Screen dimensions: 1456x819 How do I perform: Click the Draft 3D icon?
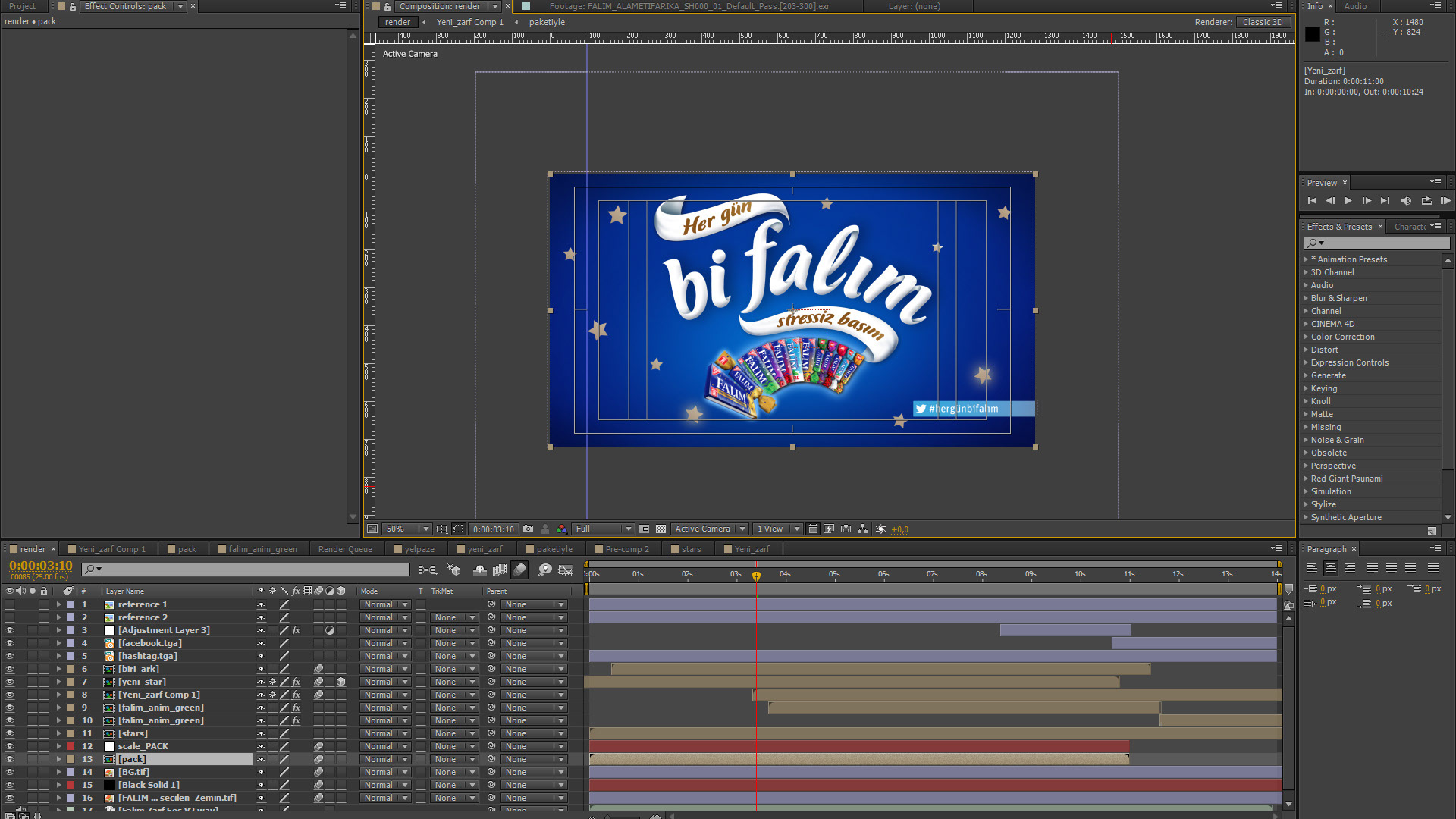point(453,570)
